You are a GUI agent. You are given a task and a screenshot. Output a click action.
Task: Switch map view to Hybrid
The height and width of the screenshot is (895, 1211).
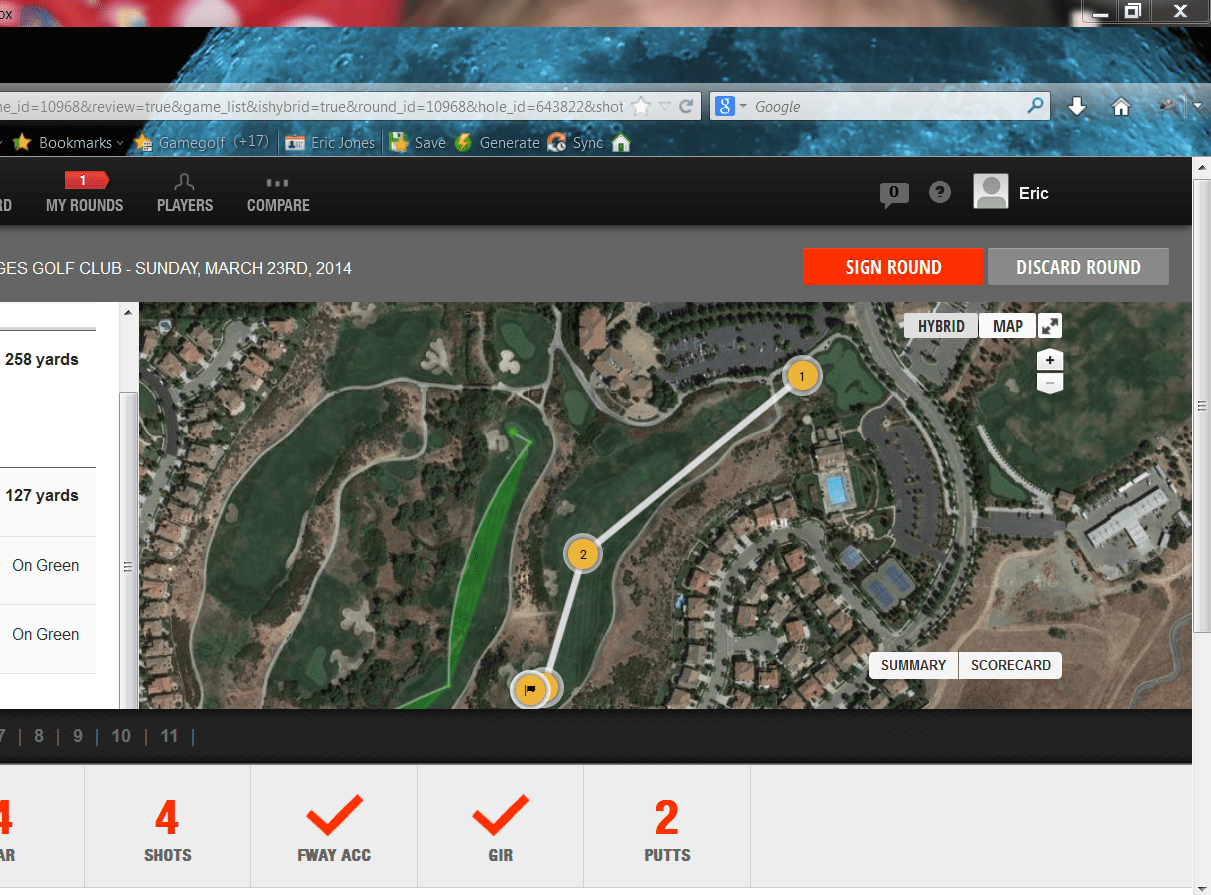(x=941, y=326)
